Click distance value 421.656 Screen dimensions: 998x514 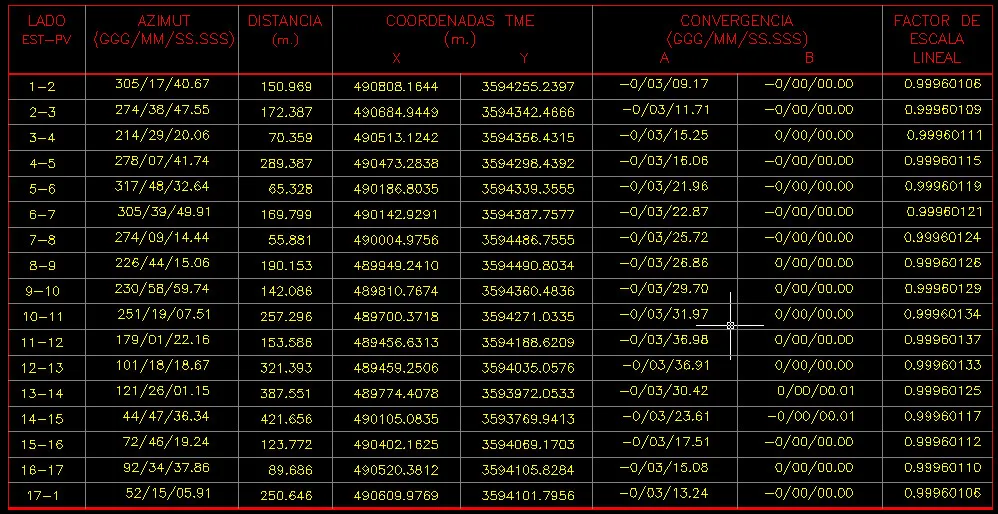tap(286, 419)
